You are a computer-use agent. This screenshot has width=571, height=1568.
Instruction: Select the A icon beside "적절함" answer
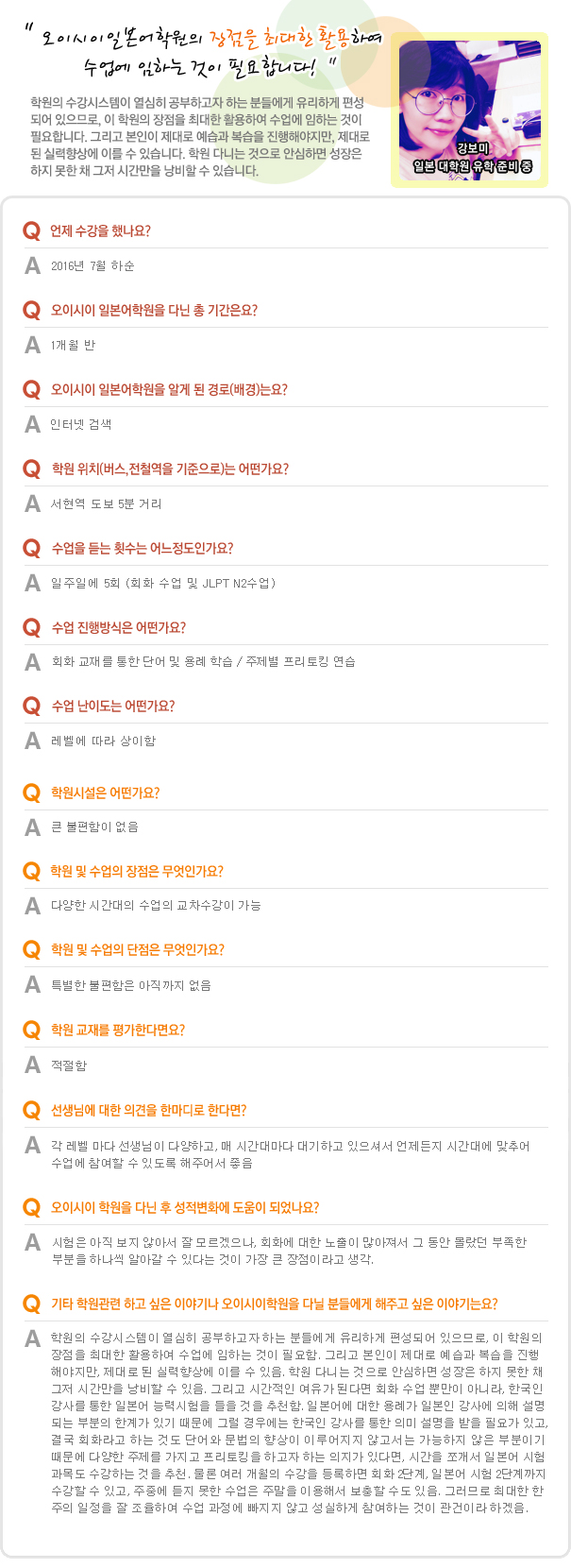tap(32, 1065)
